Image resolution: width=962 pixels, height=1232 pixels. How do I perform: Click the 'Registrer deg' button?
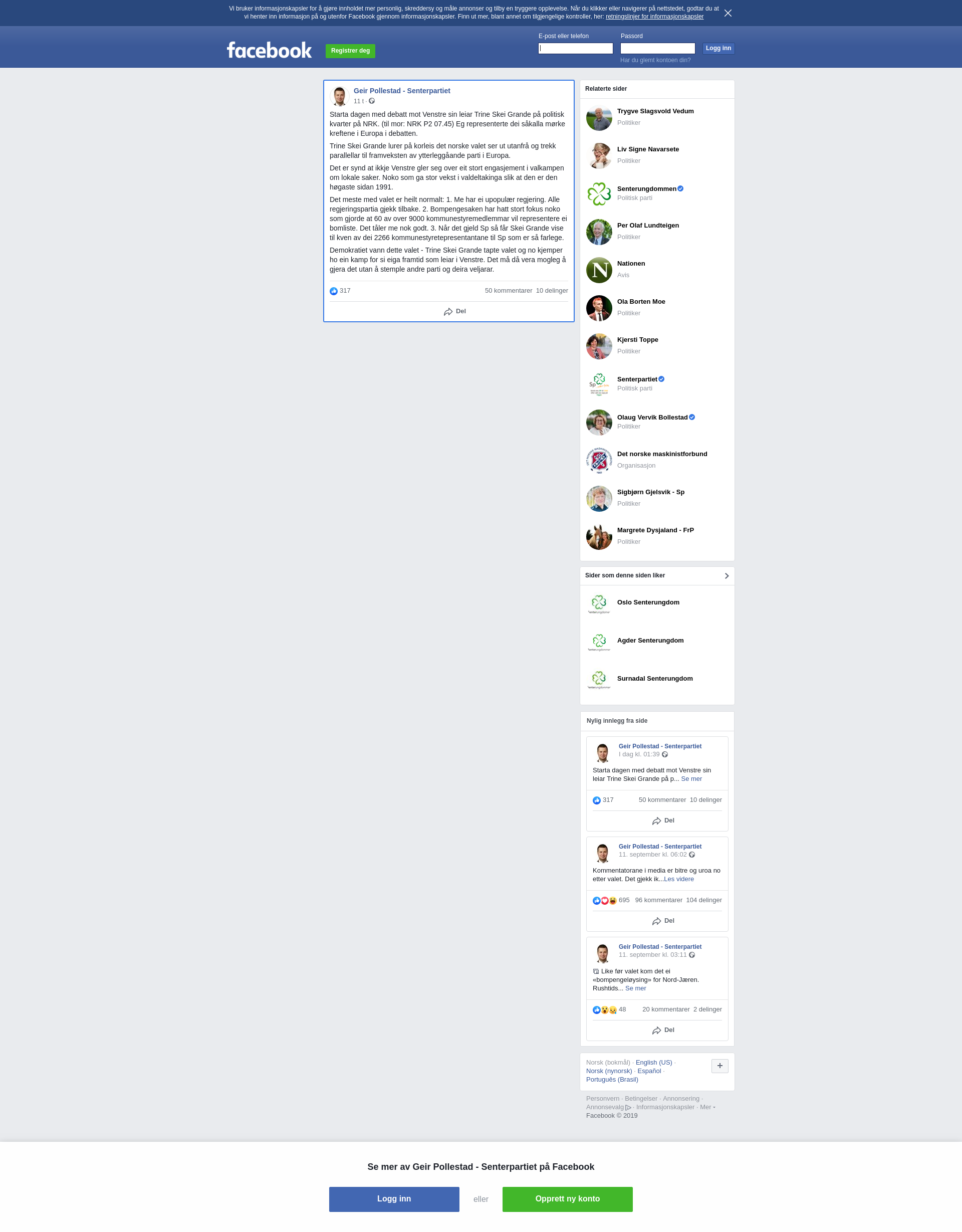[350, 51]
